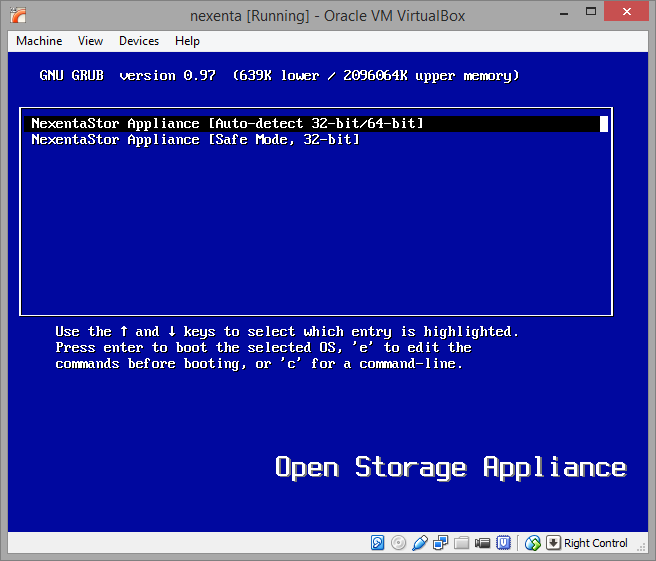Open the USB devices status icon
656x561 pixels.
[420, 543]
